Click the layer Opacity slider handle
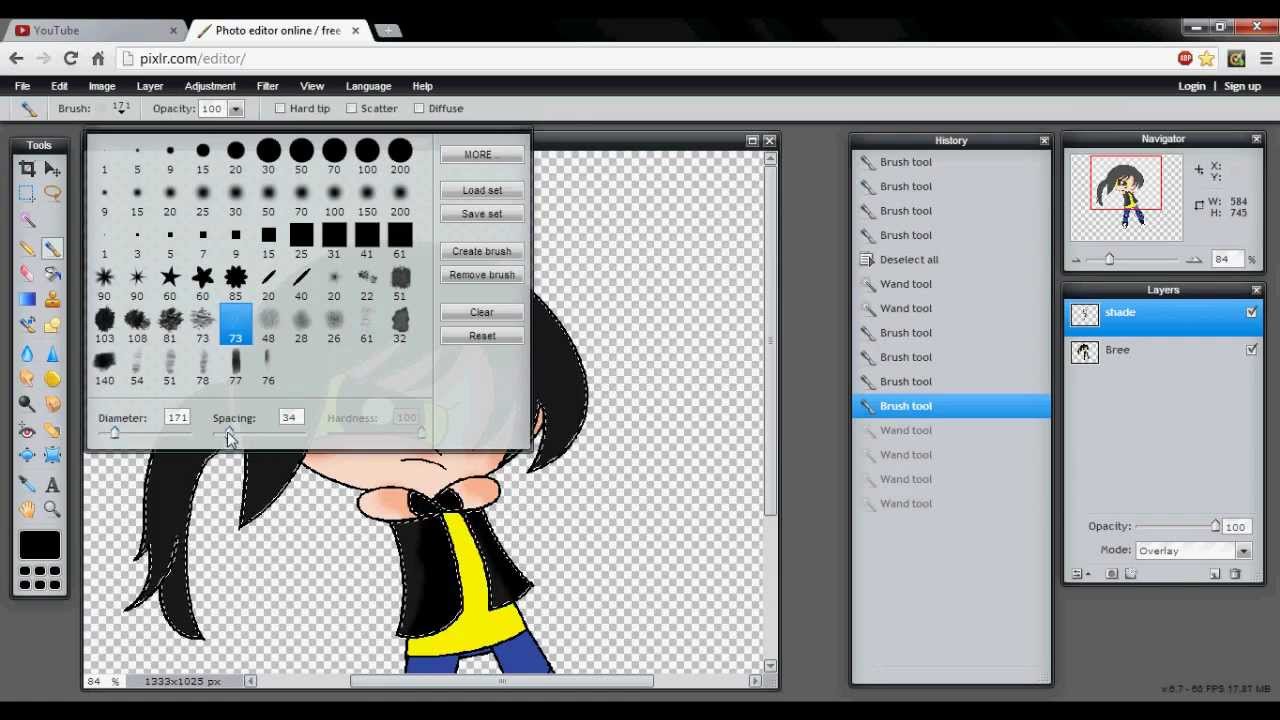The height and width of the screenshot is (720, 1280). [x=1215, y=526]
